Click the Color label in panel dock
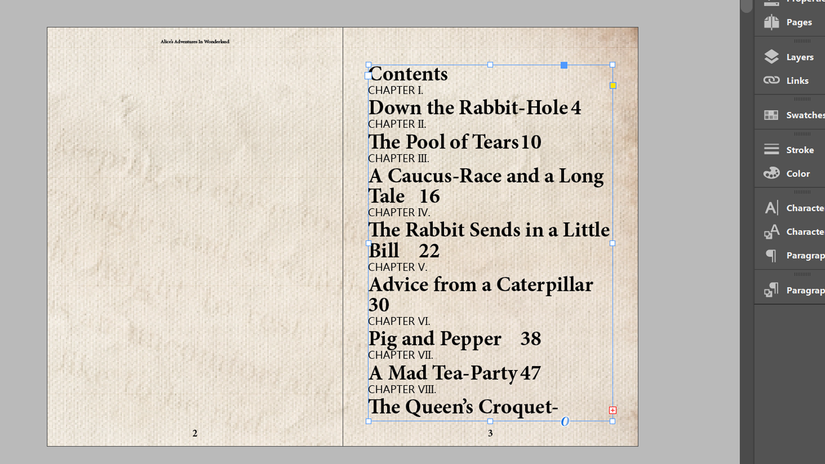 pyautogui.click(x=798, y=174)
